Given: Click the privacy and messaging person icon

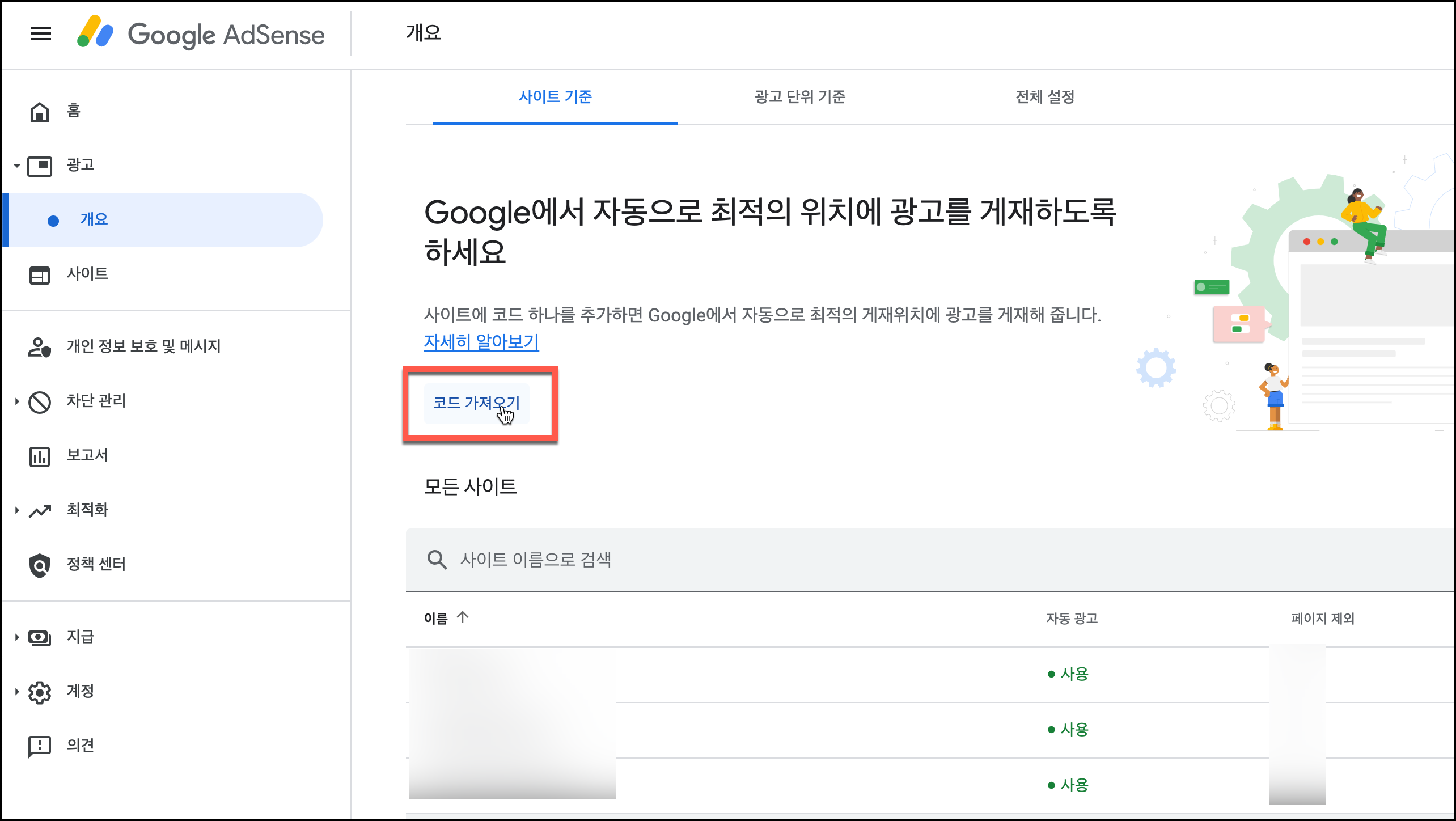Looking at the screenshot, I should tap(40, 347).
